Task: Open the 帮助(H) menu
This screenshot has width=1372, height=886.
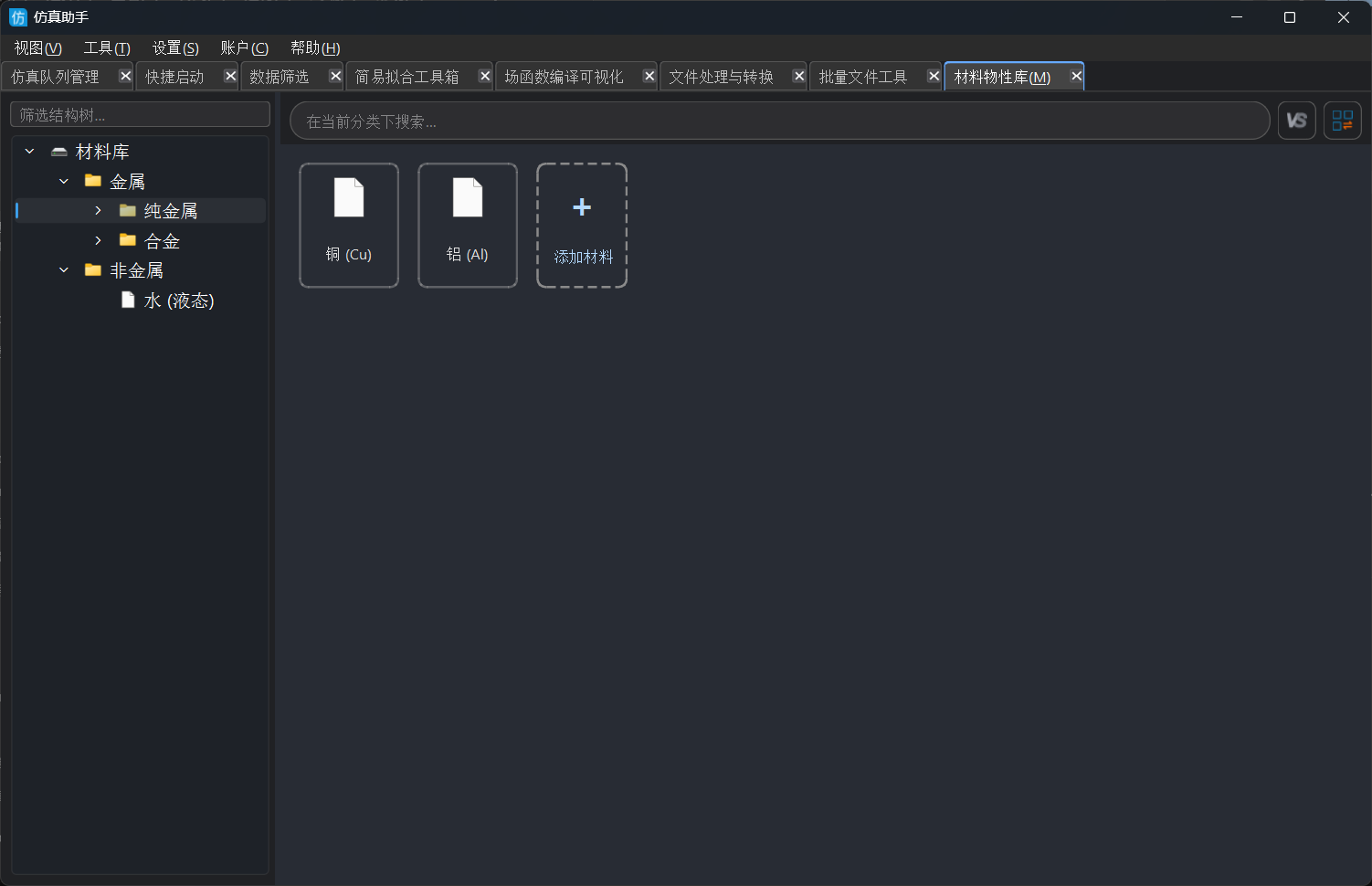Action: point(315,48)
